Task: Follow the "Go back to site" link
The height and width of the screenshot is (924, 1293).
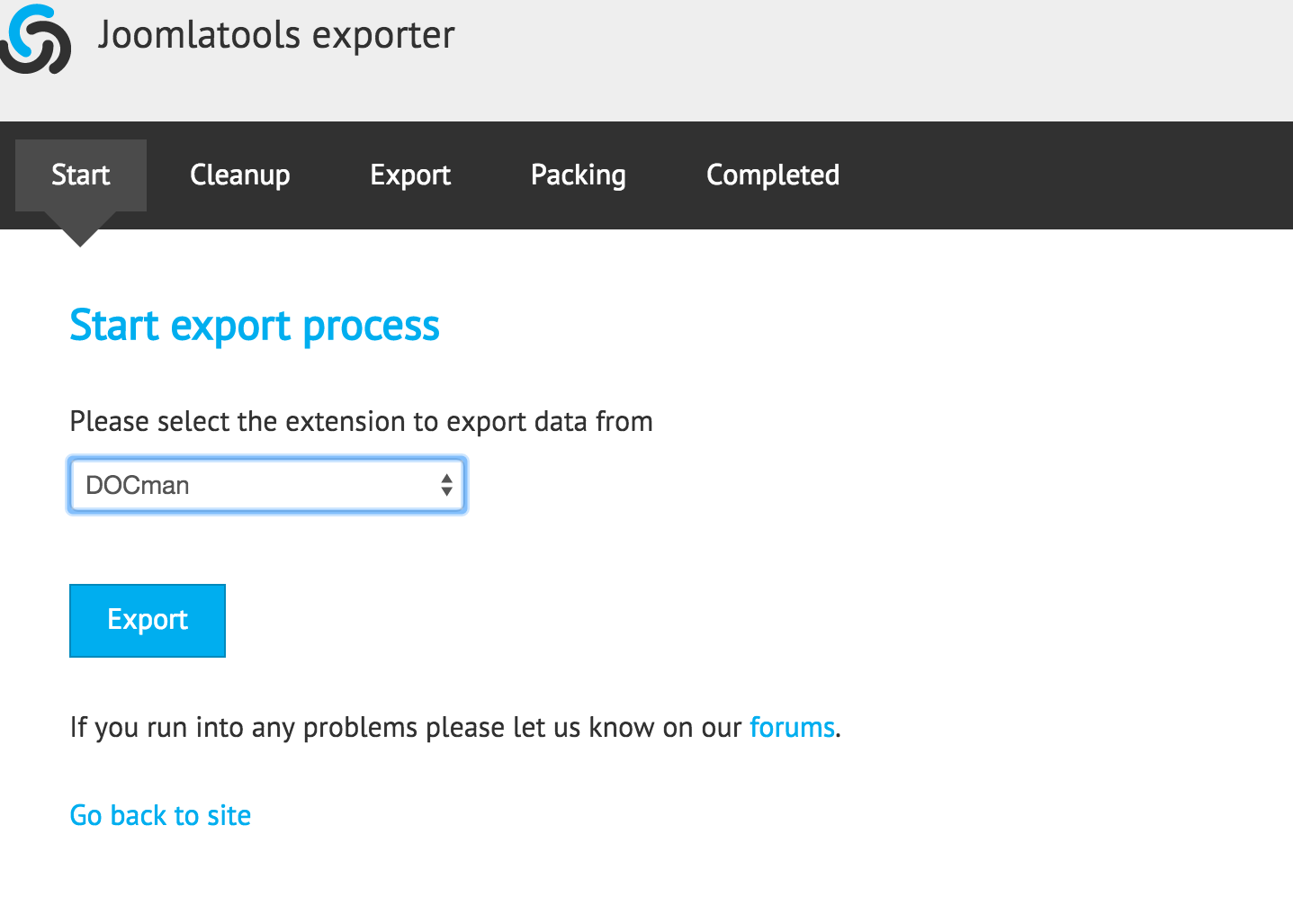Action: pyautogui.click(x=160, y=815)
